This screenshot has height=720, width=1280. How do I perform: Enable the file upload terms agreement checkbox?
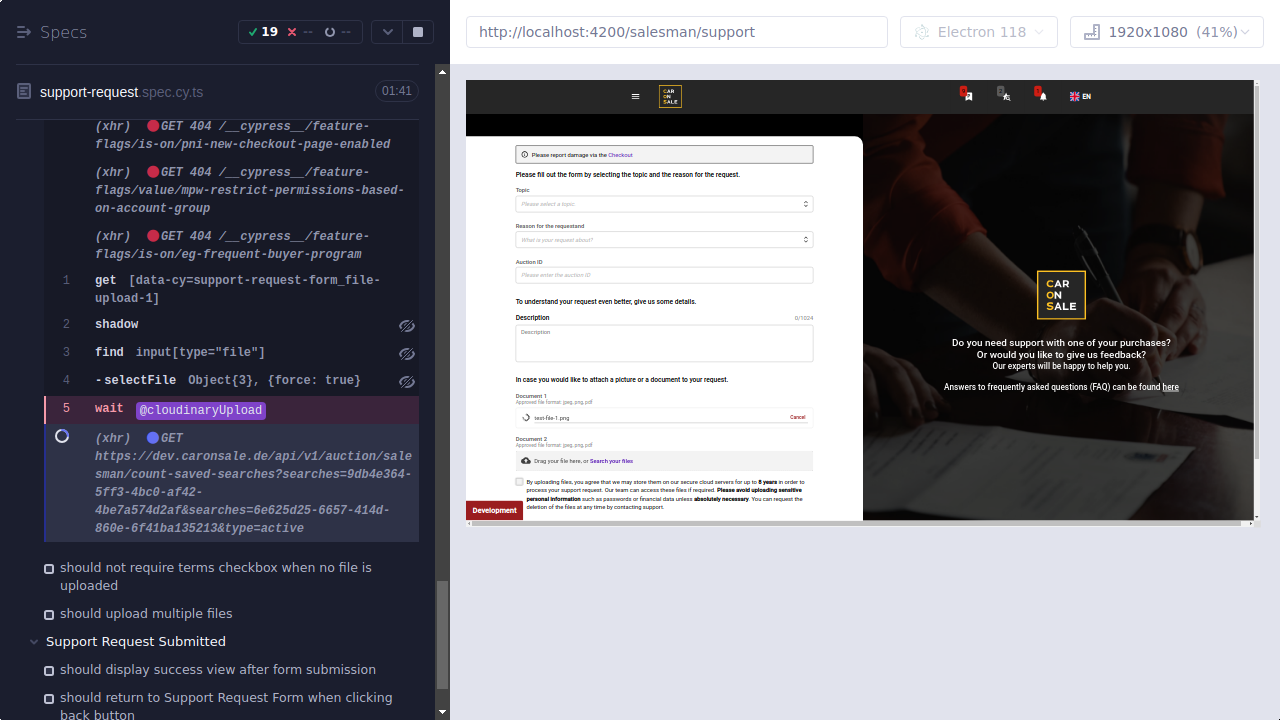517,481
